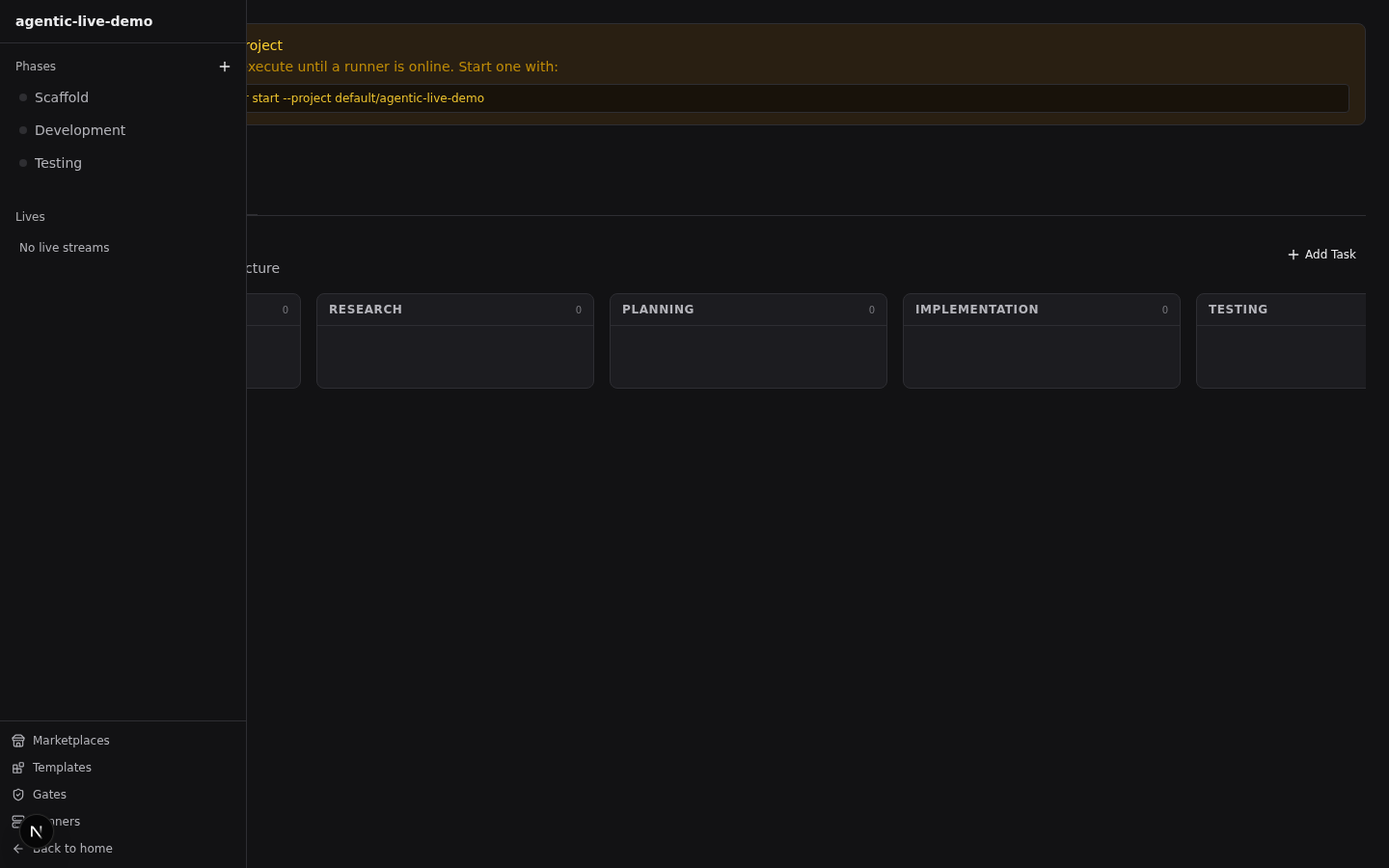The height and width of the screenshot is (868, 1389).
Task: Click the empty Planning column body
Action: click(748, 357)
